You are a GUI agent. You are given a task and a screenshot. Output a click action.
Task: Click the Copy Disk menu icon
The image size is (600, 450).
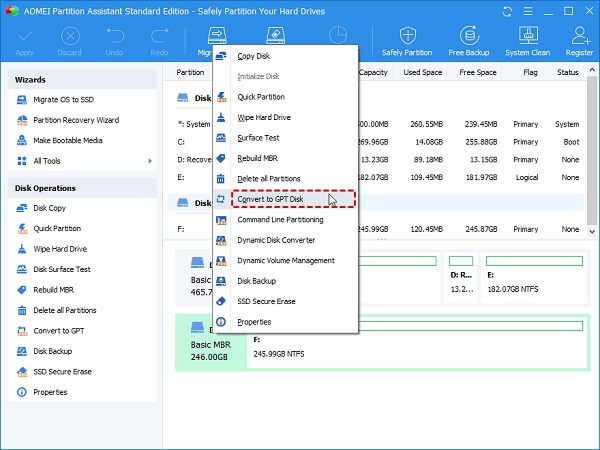(x=221, y=56)
